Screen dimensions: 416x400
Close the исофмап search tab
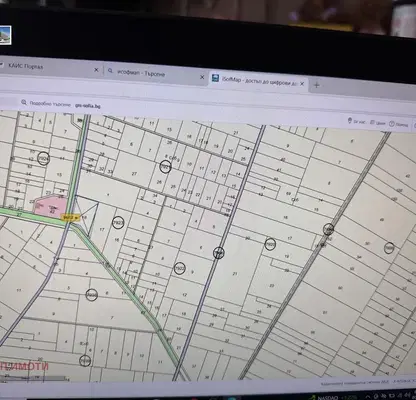202,77
